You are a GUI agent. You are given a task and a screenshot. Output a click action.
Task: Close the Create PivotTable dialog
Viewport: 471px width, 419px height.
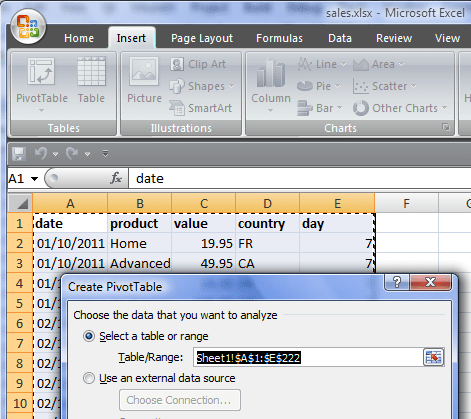430,282
